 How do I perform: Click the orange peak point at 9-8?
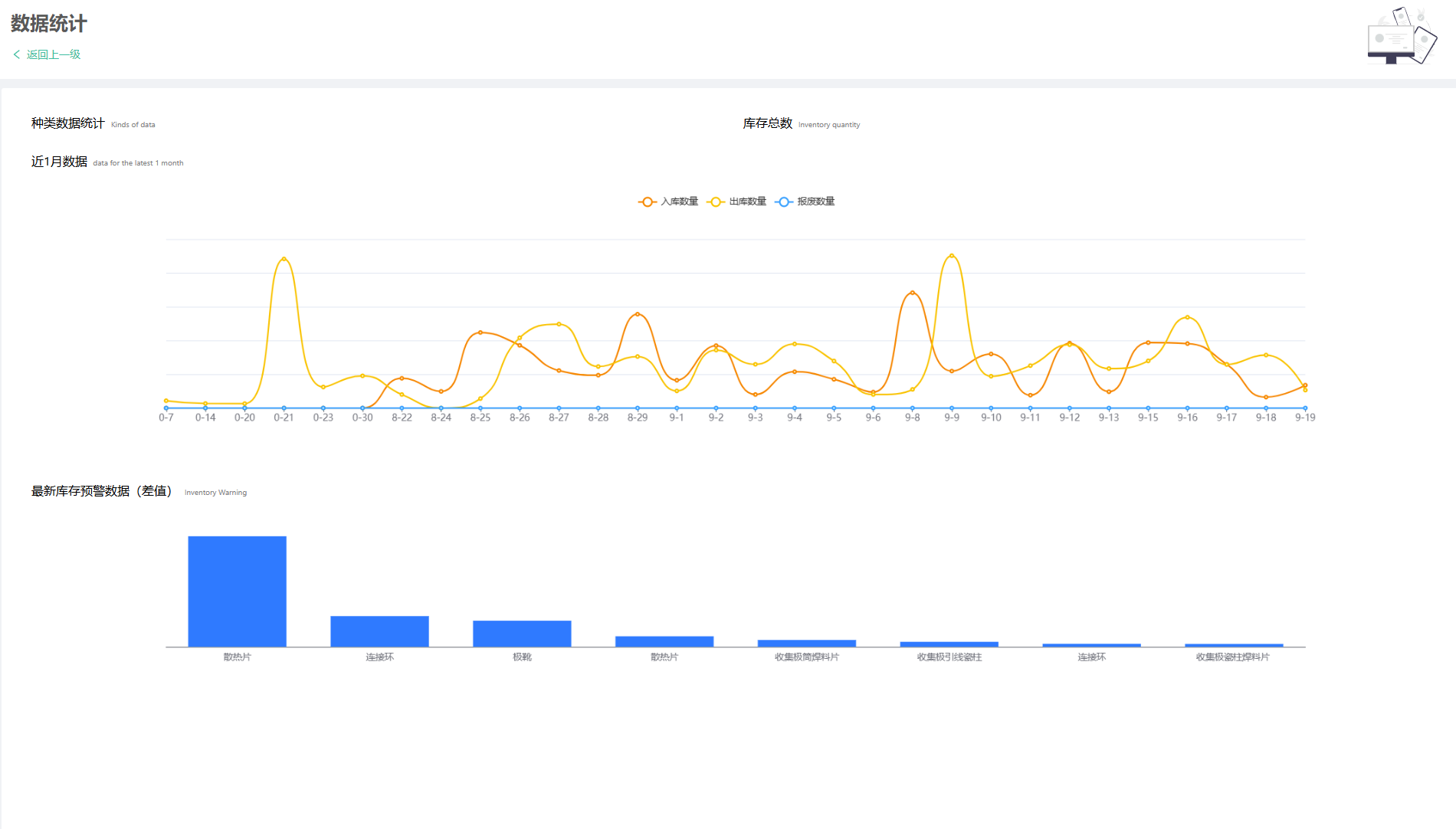coord(912,293)
